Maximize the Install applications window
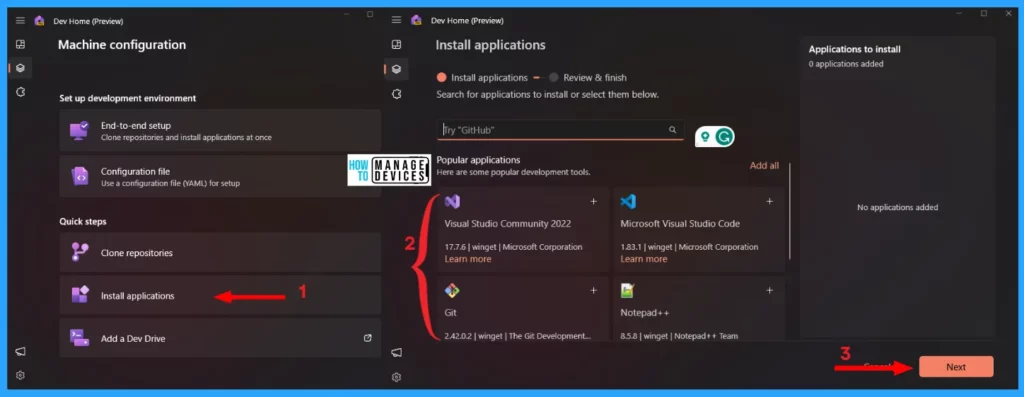Viewport: 1024px width, 397px height. (984, 13)
